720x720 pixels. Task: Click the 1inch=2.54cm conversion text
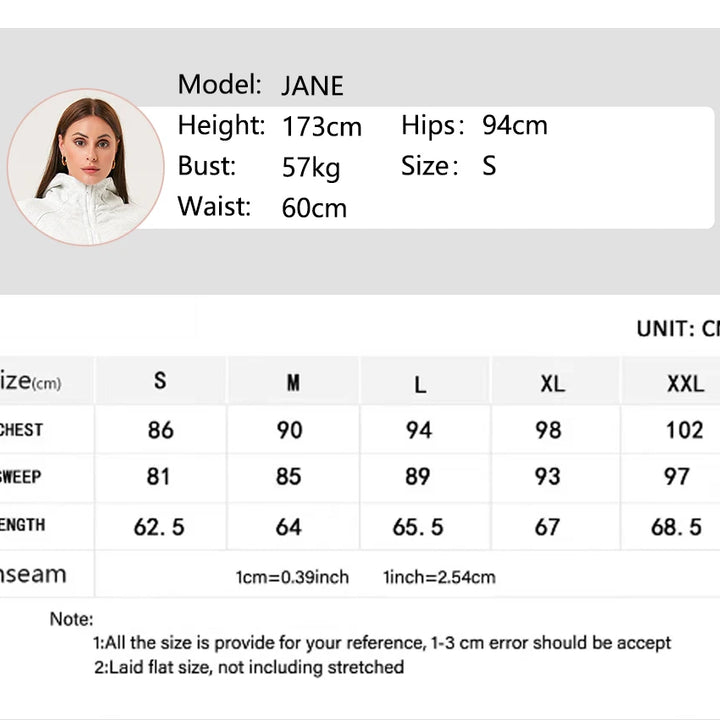coord(439,577)
